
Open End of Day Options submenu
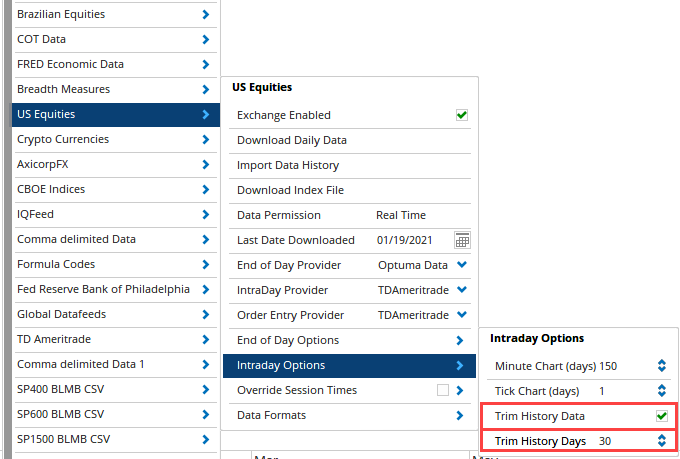(x=350, y=341)
